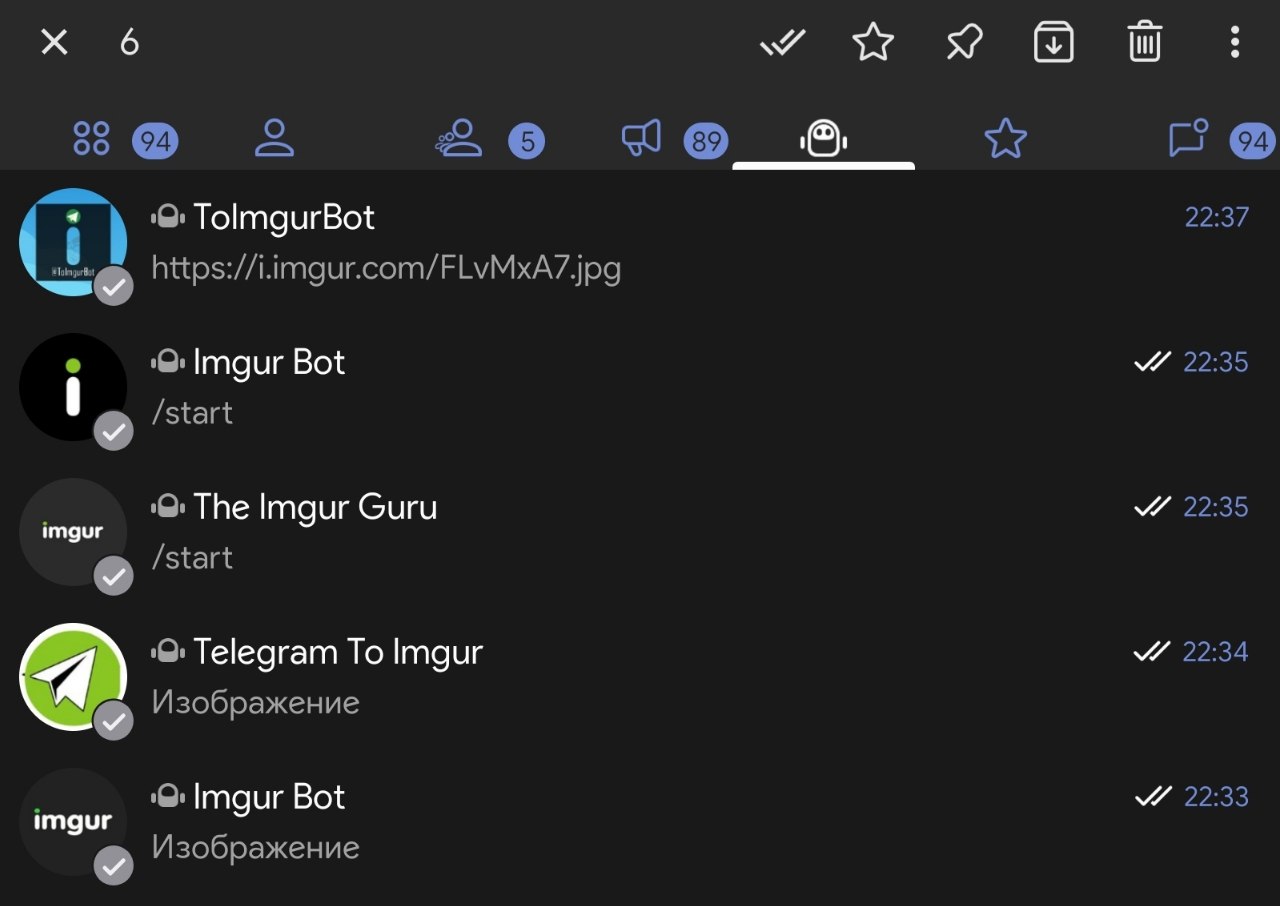Add selected chats to favorites with star
Screen dimensions: 1280x906
click(873, 43)
